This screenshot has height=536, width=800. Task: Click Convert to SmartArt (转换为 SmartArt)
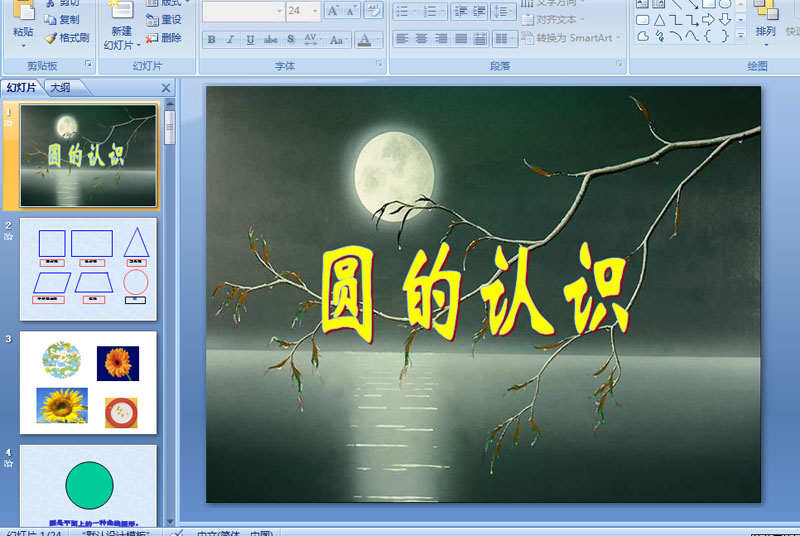(x=571, y=38)
